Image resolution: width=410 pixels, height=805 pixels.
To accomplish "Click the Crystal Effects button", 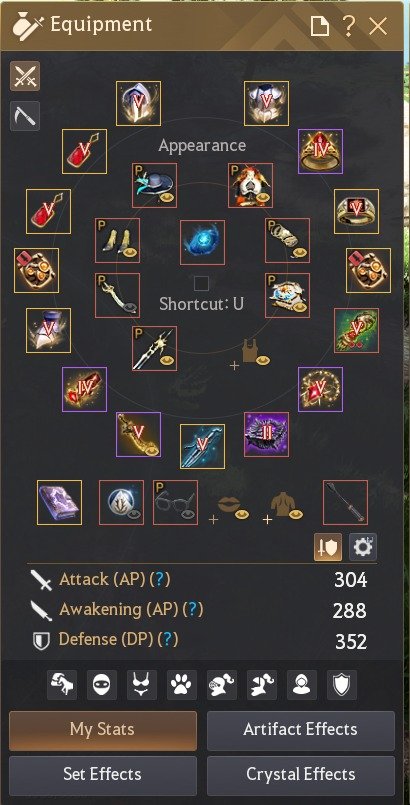I will (x=301, y=775).
